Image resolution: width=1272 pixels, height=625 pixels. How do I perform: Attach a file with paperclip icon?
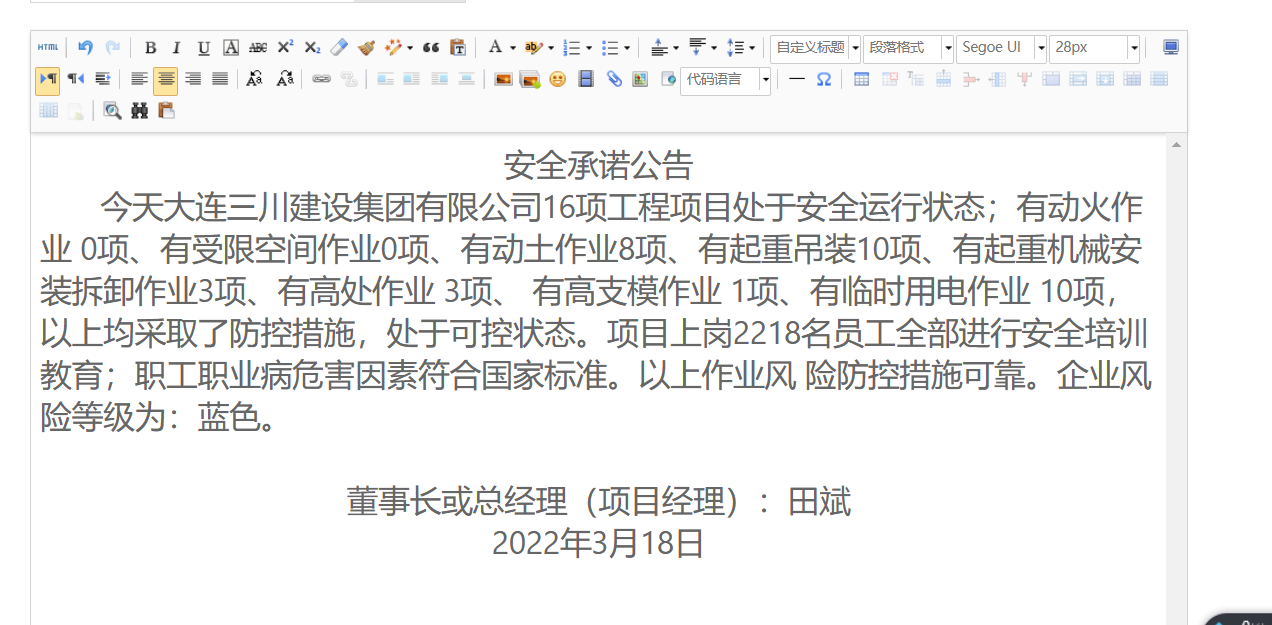(614, 78)
